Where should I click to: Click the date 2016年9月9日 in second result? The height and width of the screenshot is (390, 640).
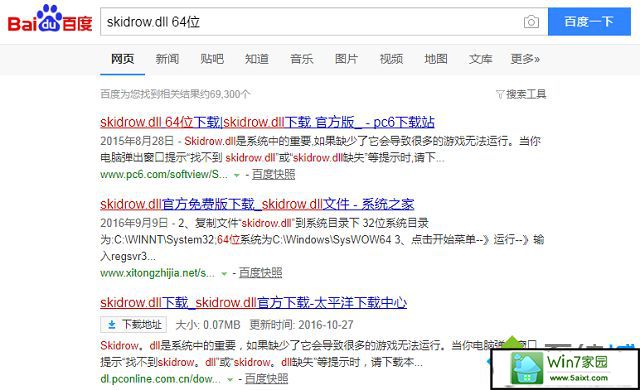coord(134,223)
